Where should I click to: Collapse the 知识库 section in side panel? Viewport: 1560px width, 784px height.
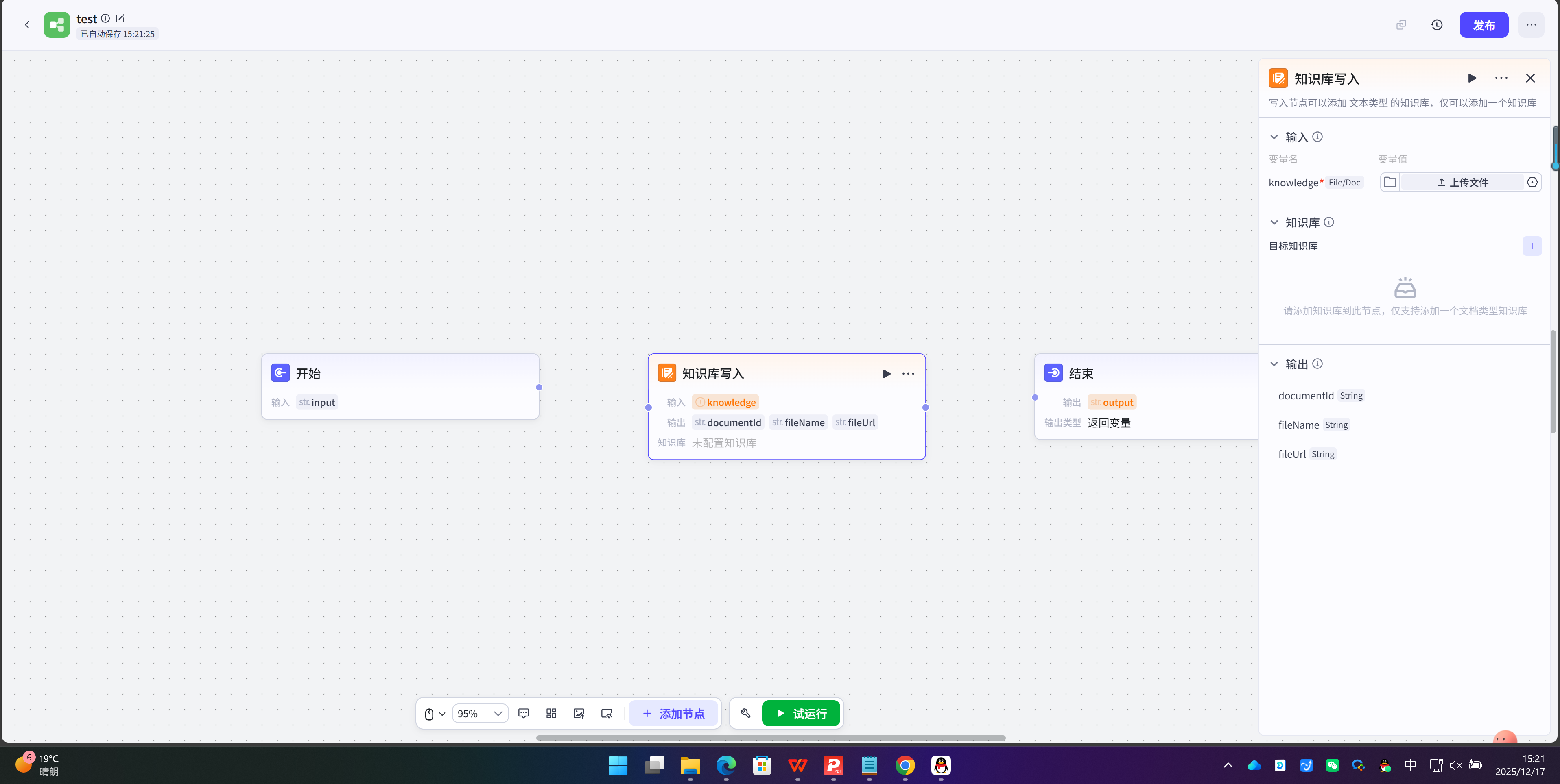point(1274,223)
